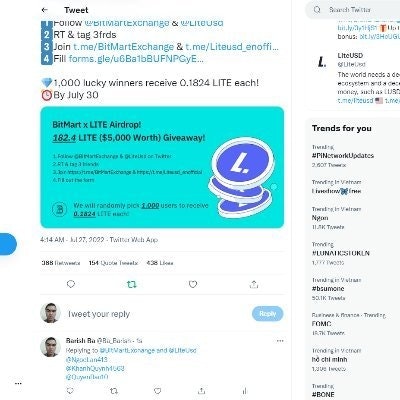This screenshot has height=400, width=400.
Task: Like the main tweet with heart icon
Action: (x=193, y=284)
